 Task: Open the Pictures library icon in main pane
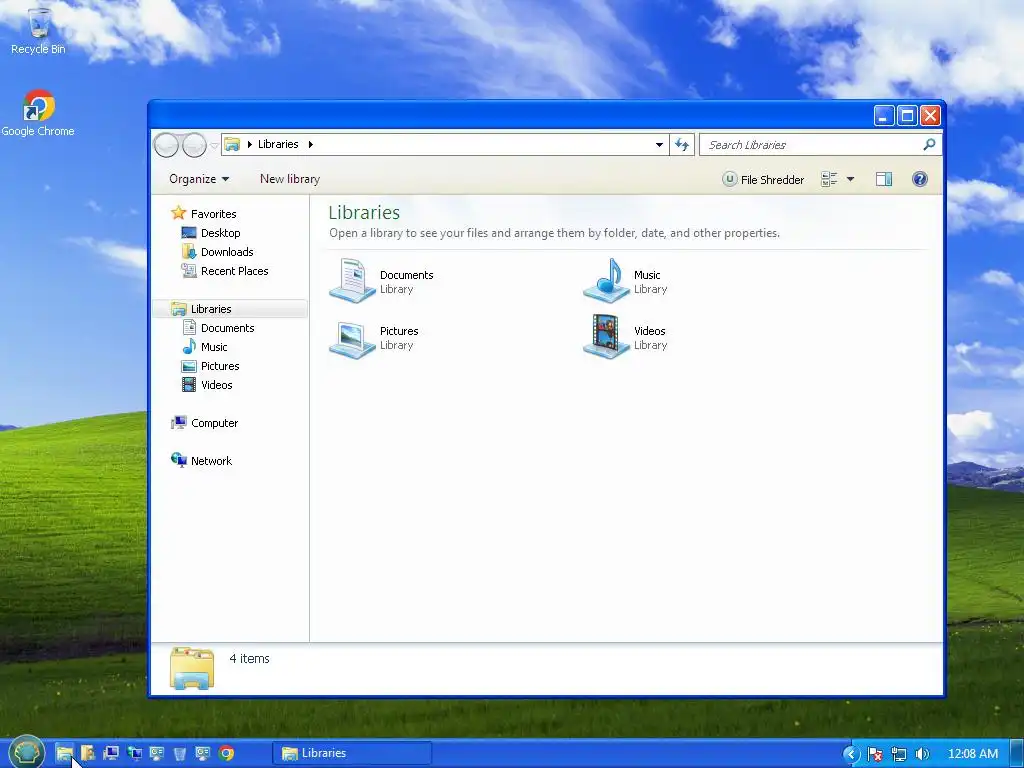point(352,338)
